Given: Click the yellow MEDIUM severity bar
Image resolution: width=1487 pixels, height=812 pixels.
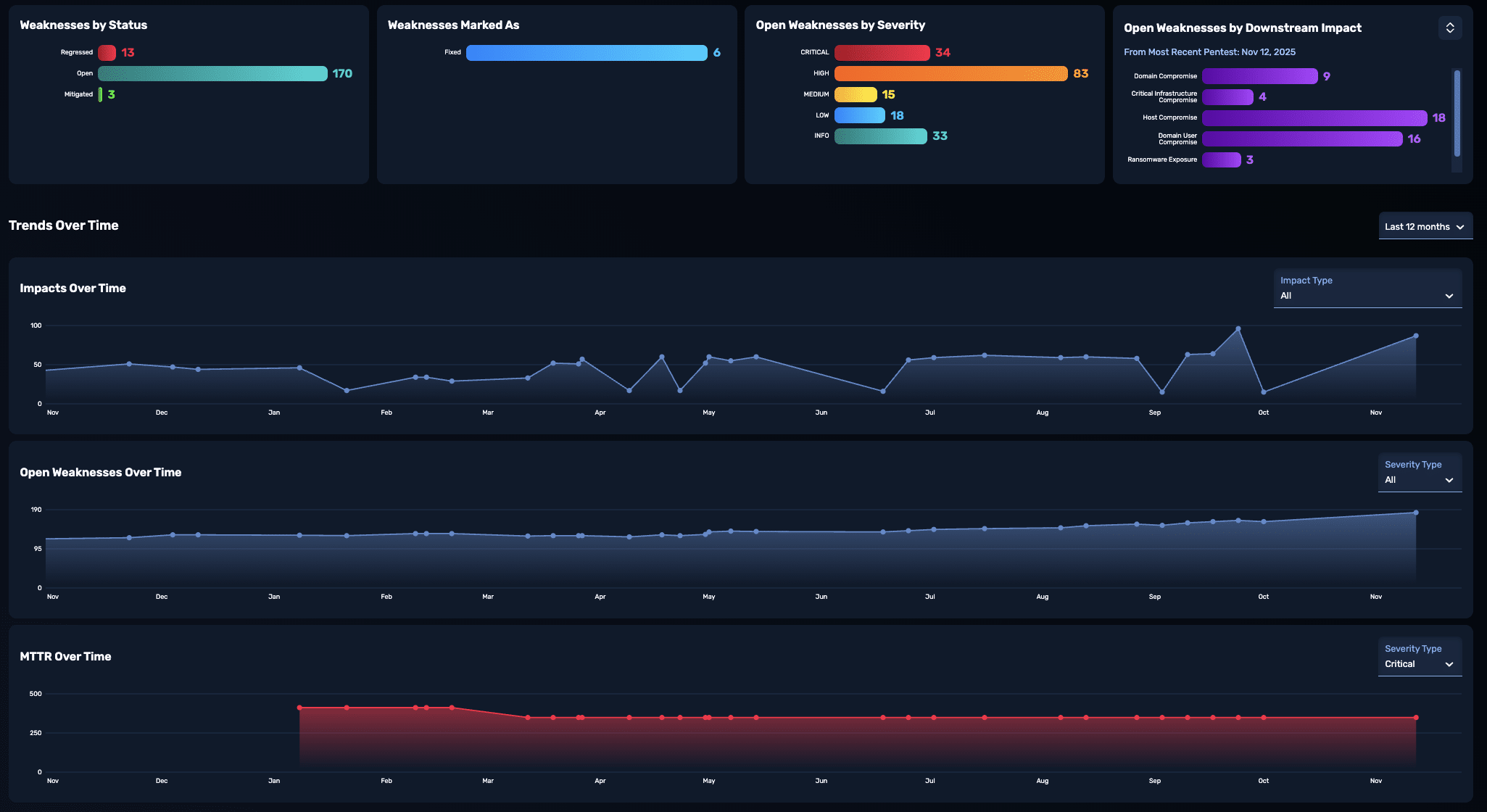Looking at the screenshot, I should point(856,94).
